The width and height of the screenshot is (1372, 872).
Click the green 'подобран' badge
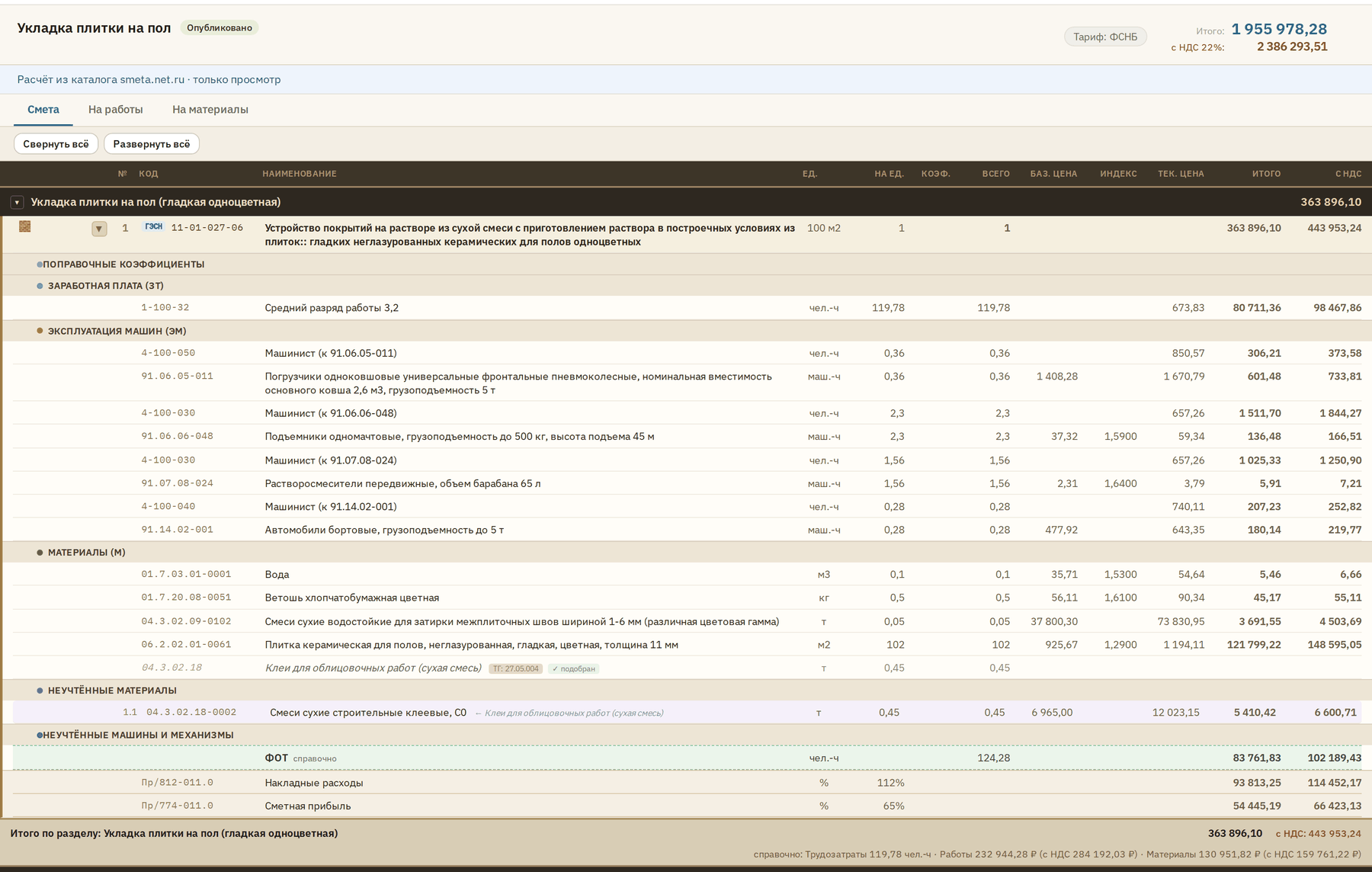(x=574, y=668)
